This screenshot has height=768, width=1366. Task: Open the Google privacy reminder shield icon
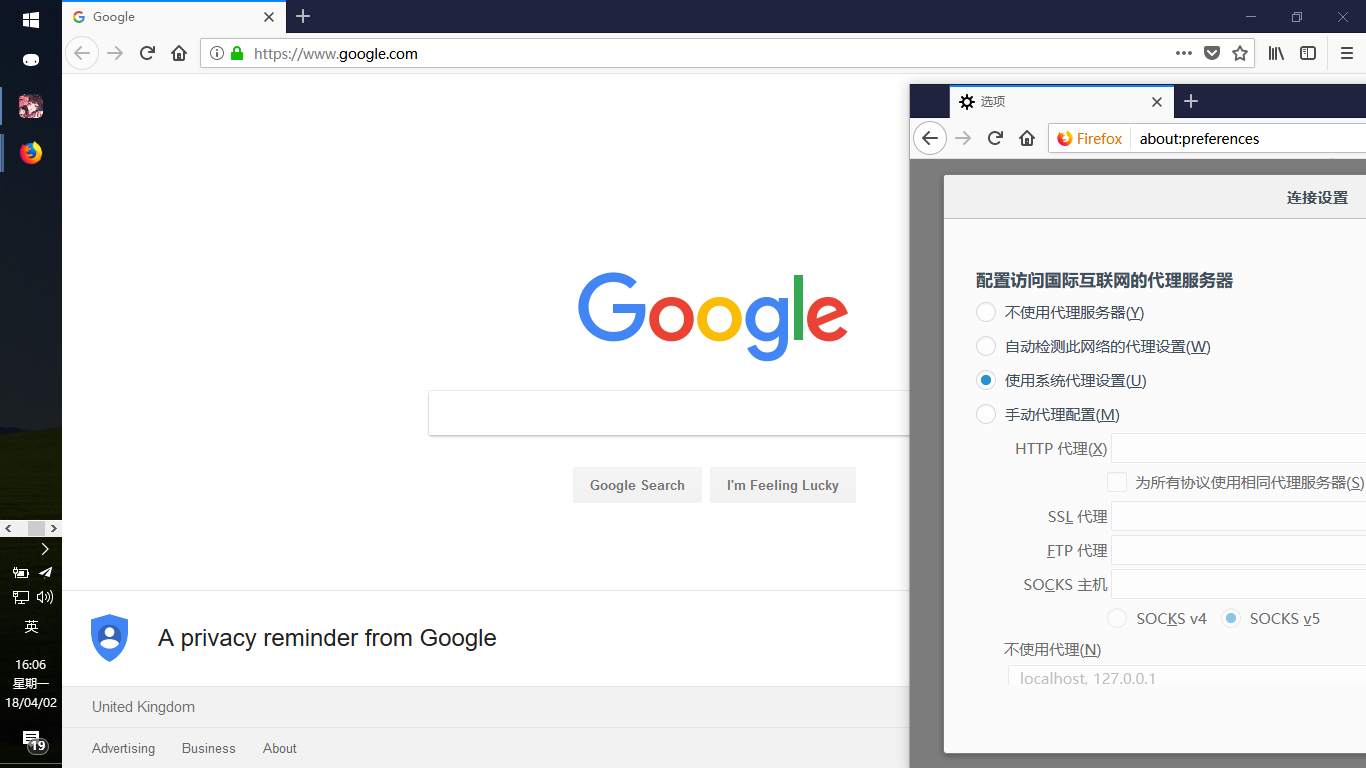pyautogui.click(x=110, y=638)
